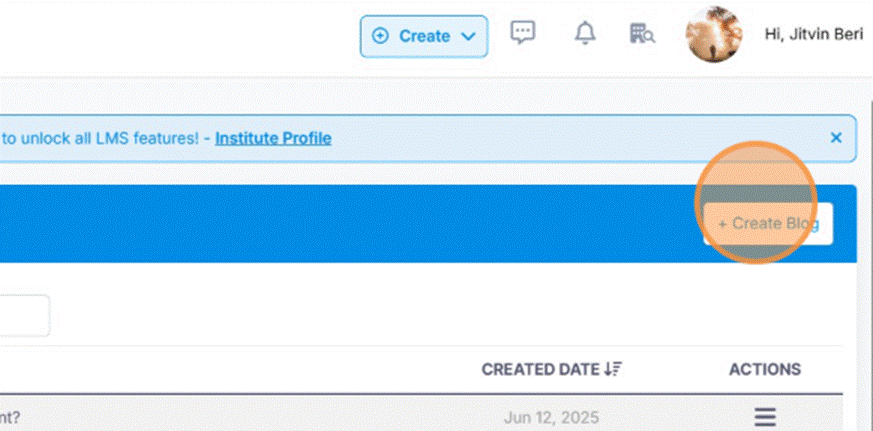Click the ACTIONS column header
This screenshot has height=431, width=873.
pyautogui.click(x=765, y=369)
